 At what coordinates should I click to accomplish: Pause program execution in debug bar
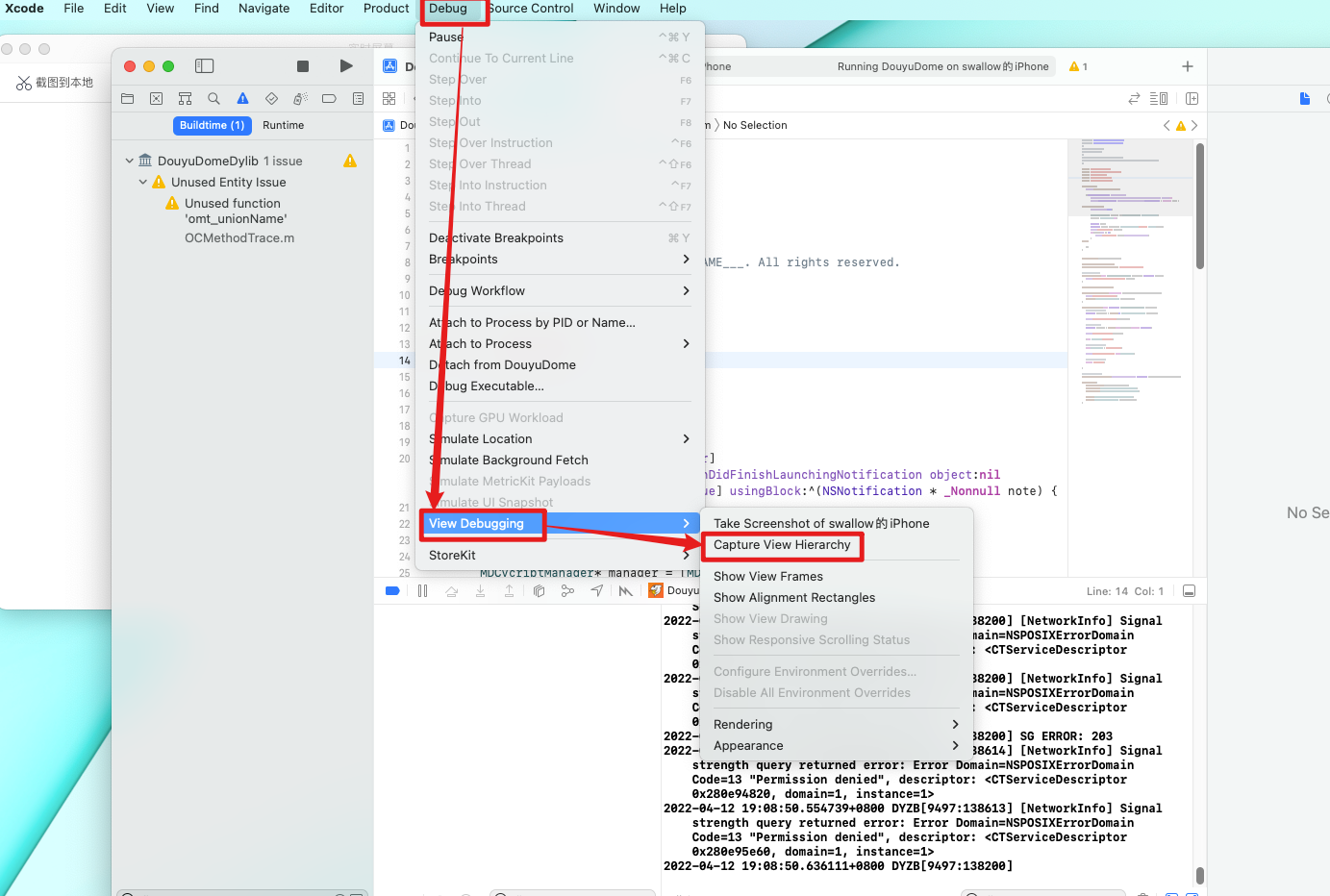422,591
